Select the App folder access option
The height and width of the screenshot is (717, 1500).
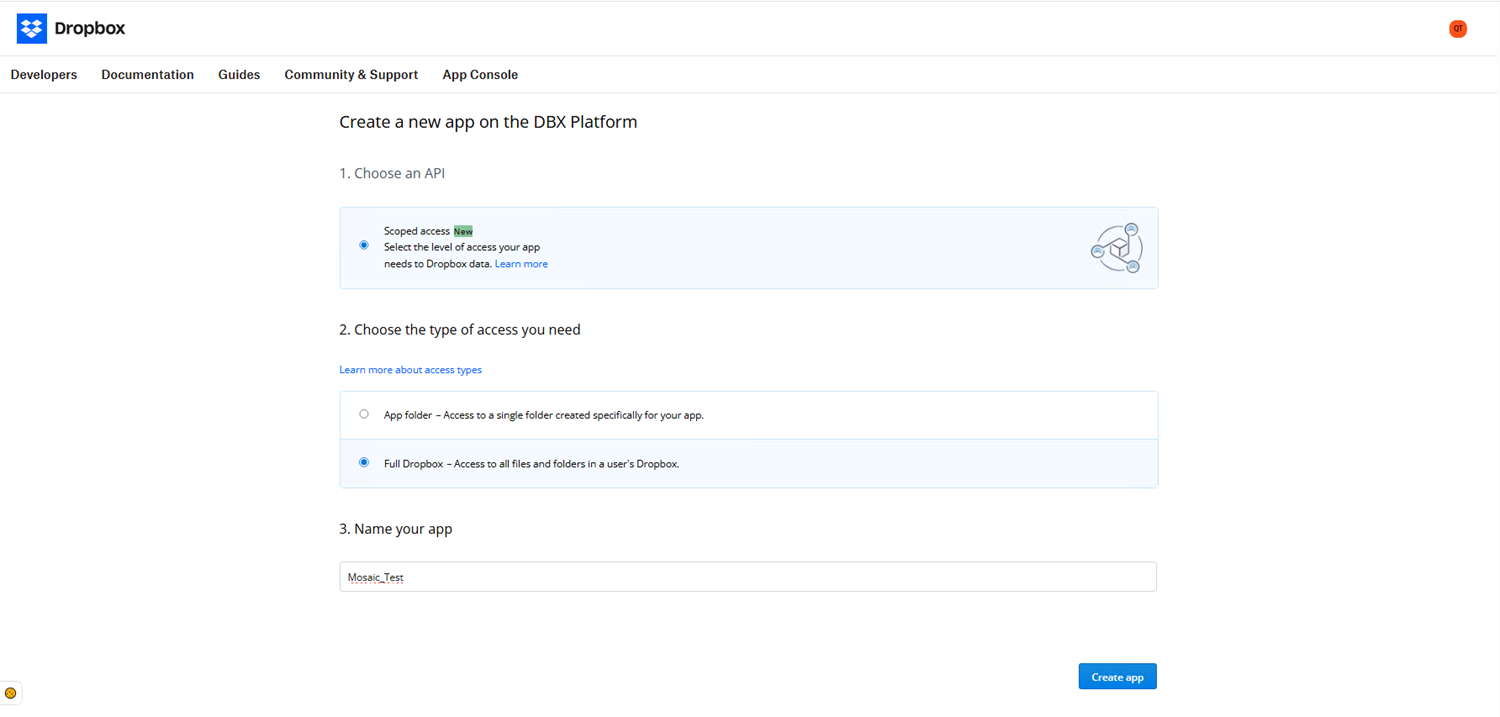pyautogui.click(x=364, y=414)
